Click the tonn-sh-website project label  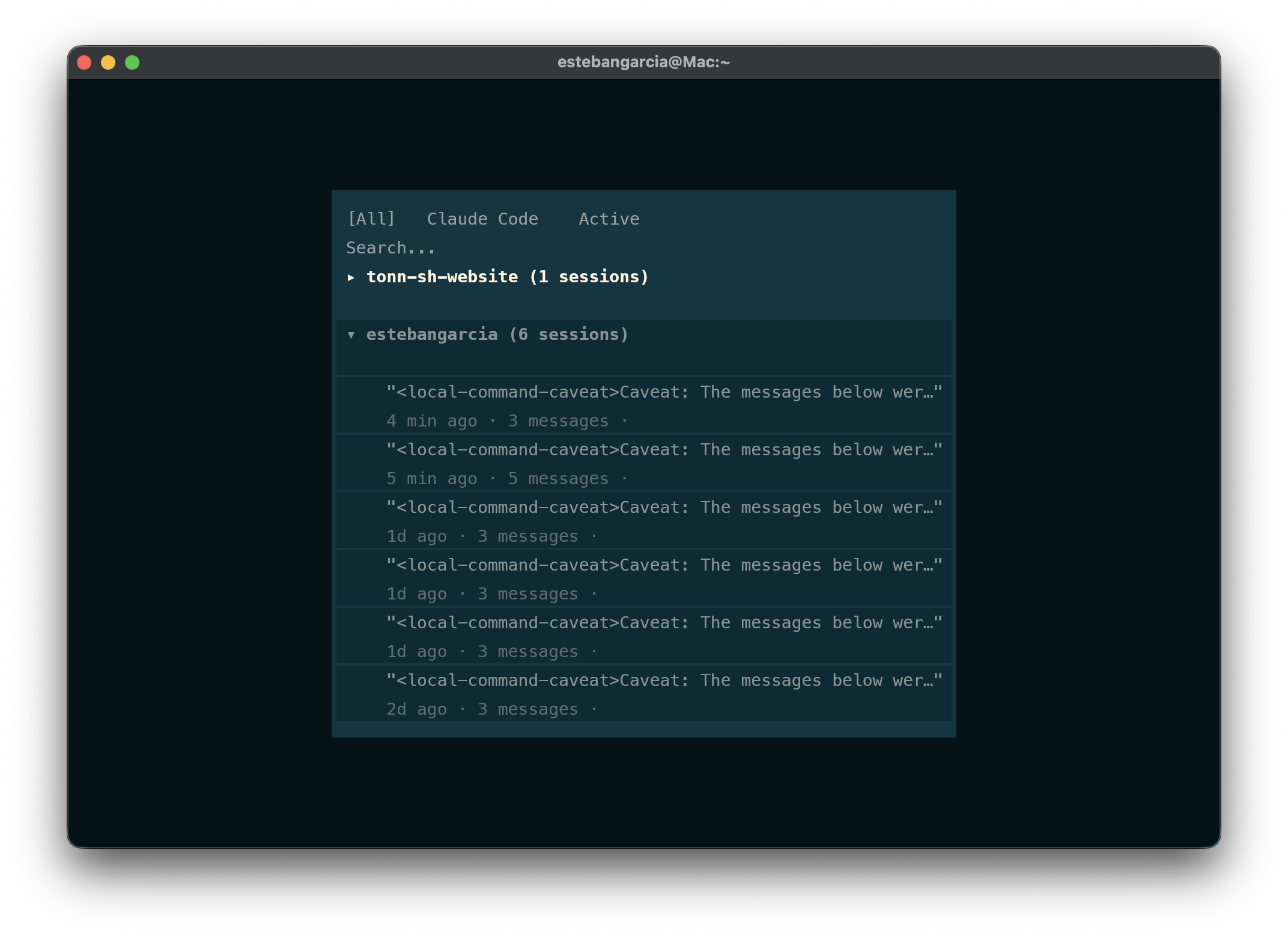coord(442,276)
